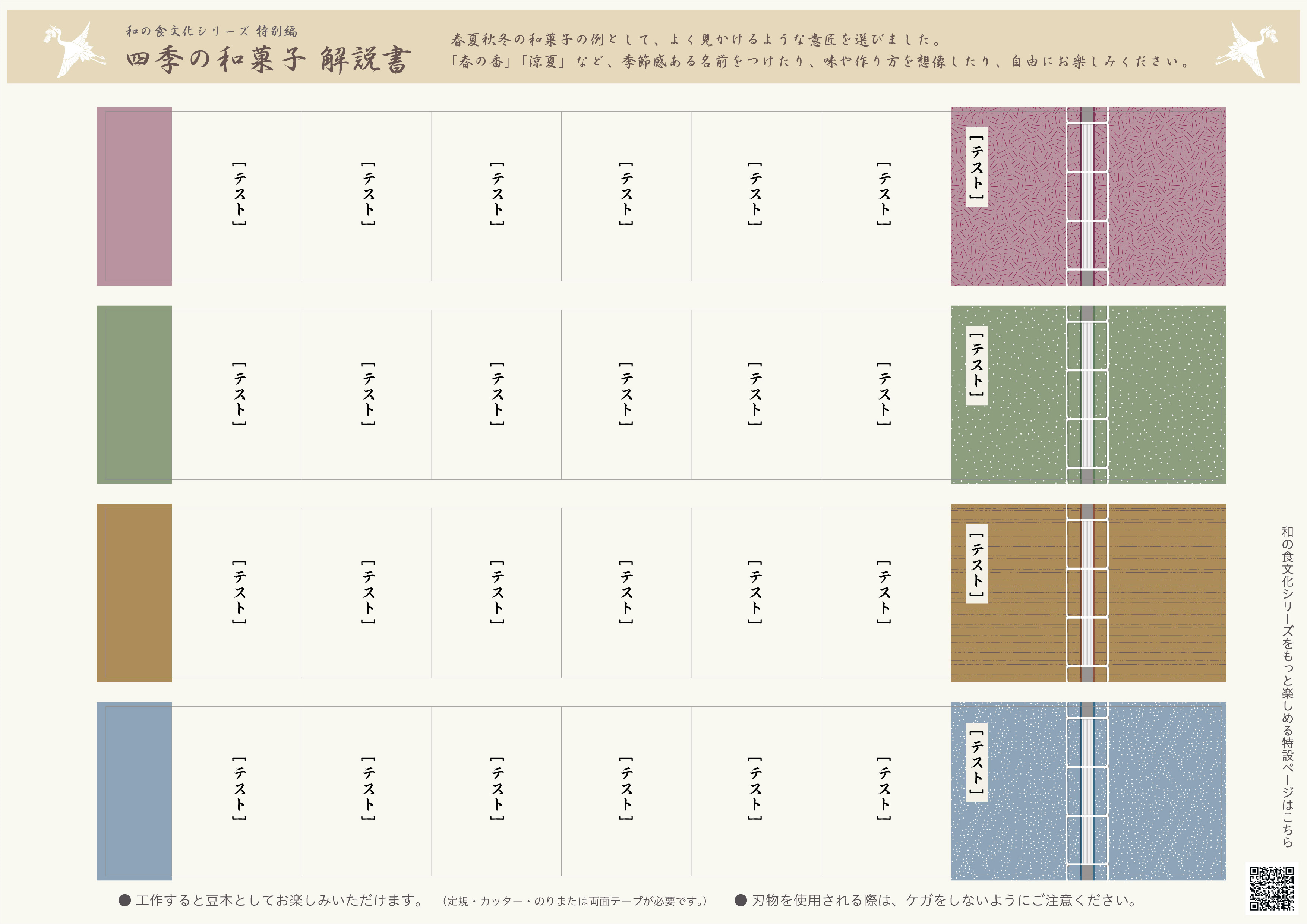Pick the solid blue color block
The image size is (1307, 924).
pyautogui.click(x=134, y=791)
